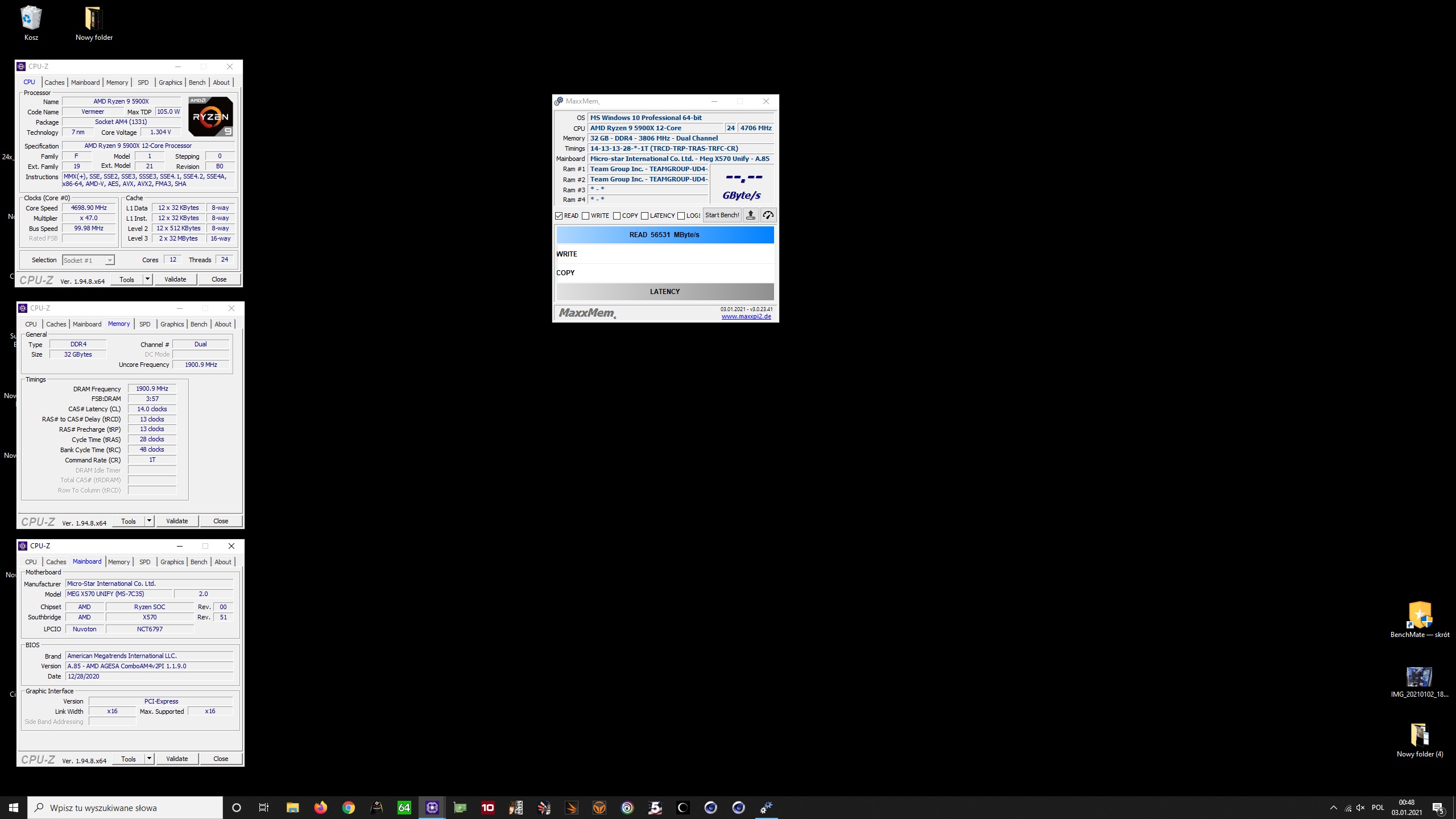Image resolution: width=1456 pixels, height=819 pixels.
Task: Click Start Bench! button
Action: pos(722,215)
